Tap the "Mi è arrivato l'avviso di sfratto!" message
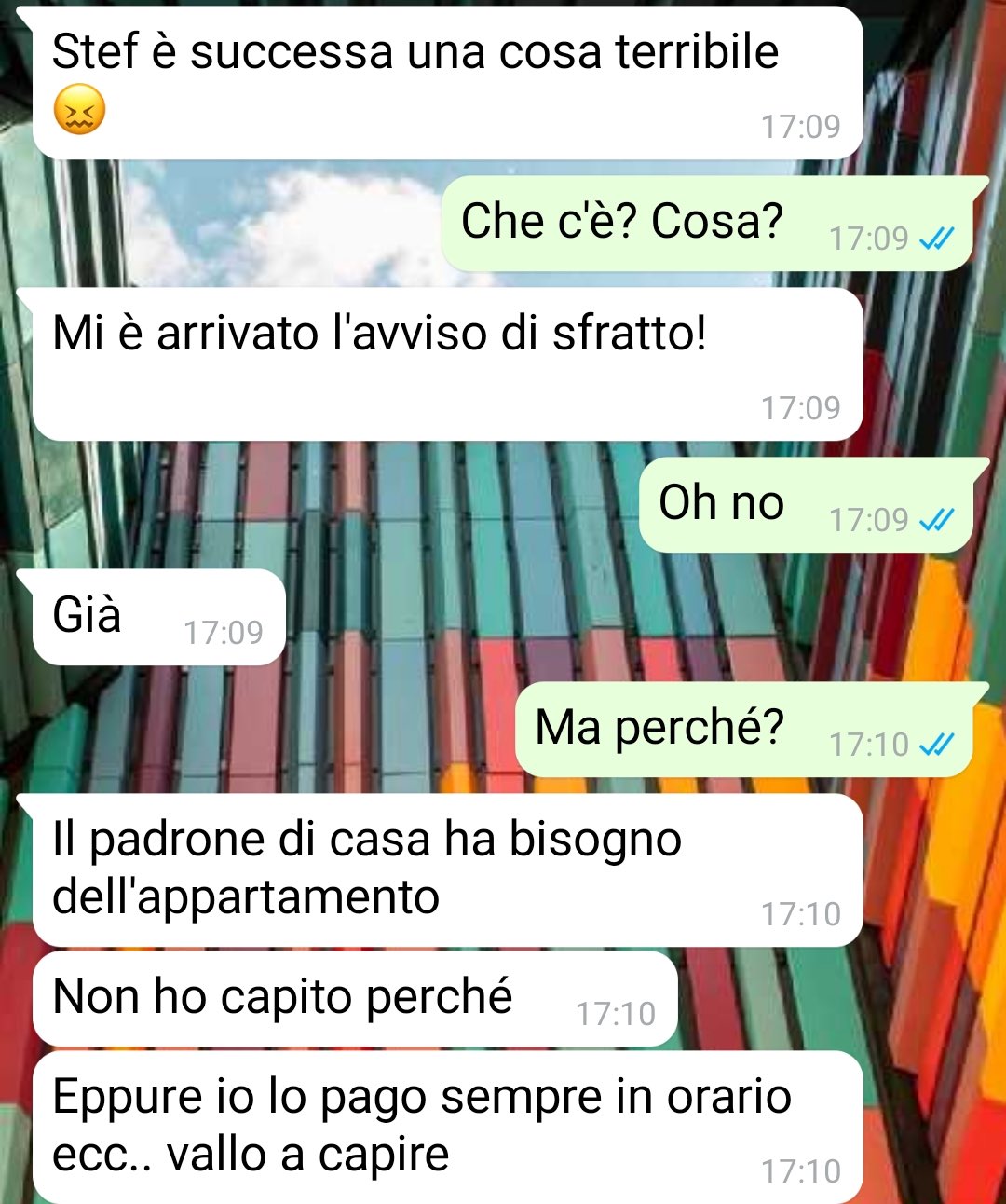 click(x=447, y=363)
